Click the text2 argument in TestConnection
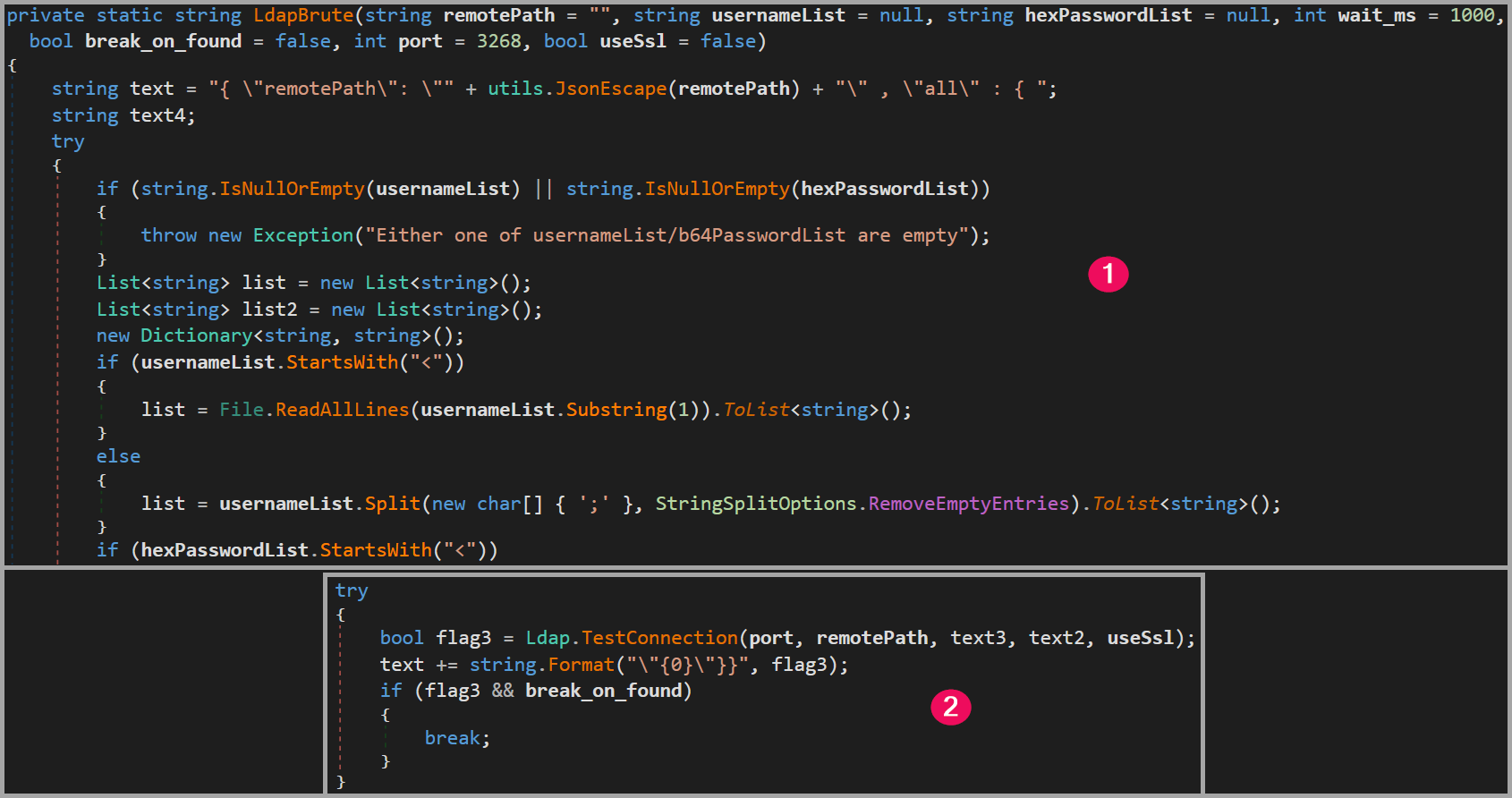This screenshot has height=798, width=1512. click(x=1057, y=638)
